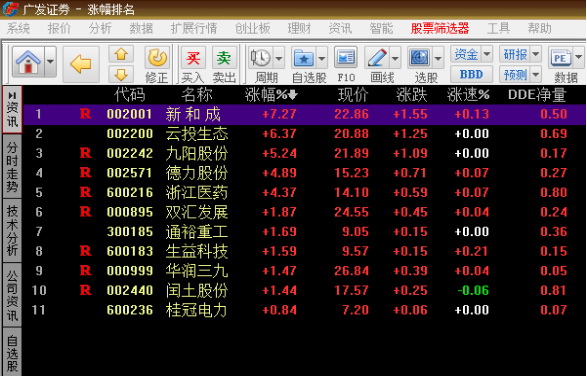Click stock code 002571
Viewport: 587px width, 376px height.
pos(130,173)
